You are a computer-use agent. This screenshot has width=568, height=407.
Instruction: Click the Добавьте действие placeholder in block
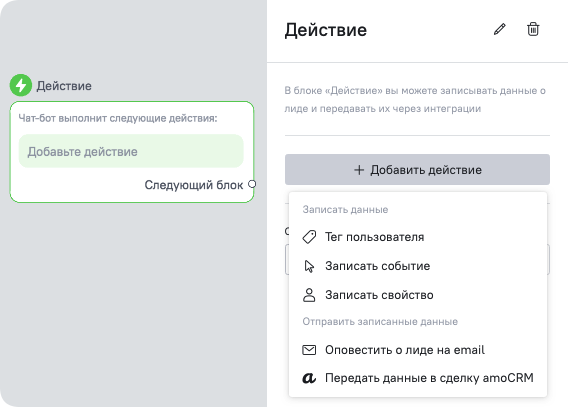131,151
